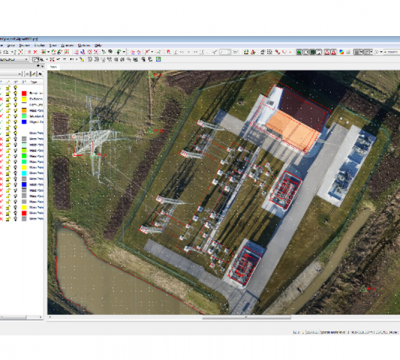400x360 pixels.
Task: Click the cyan layer color swatch
Action: tap(24, 173)
